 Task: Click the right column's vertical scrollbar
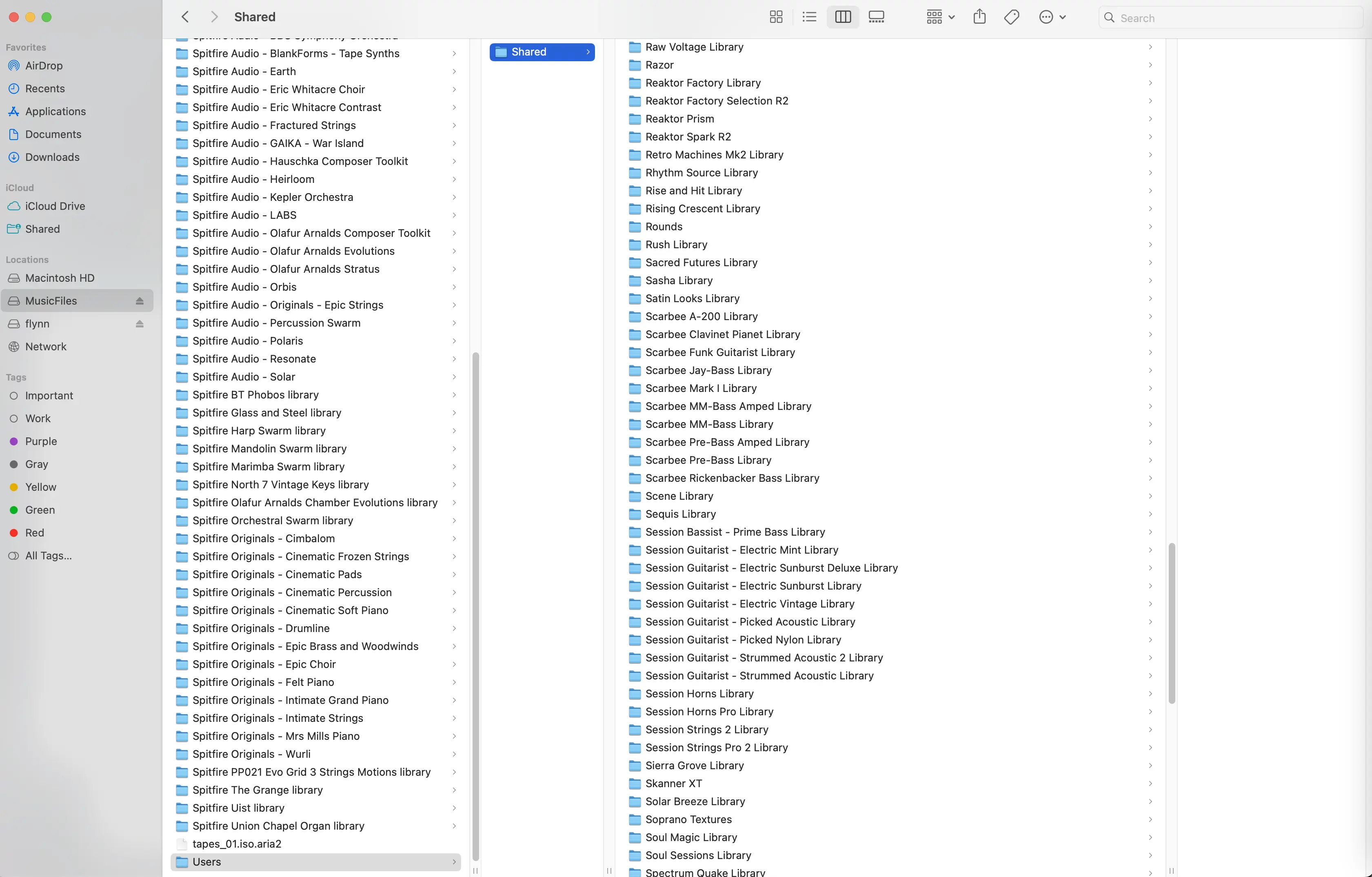[x=1172, y=623]
